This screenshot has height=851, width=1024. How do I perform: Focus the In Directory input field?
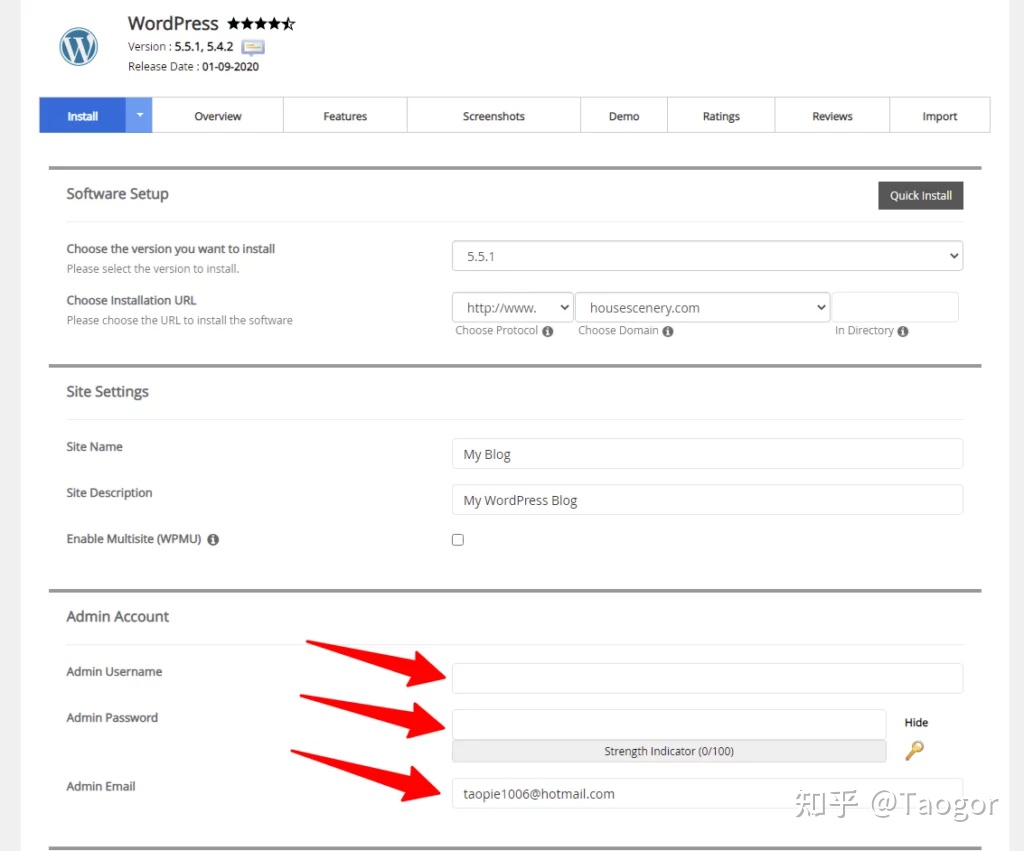[x=895, y=307]
